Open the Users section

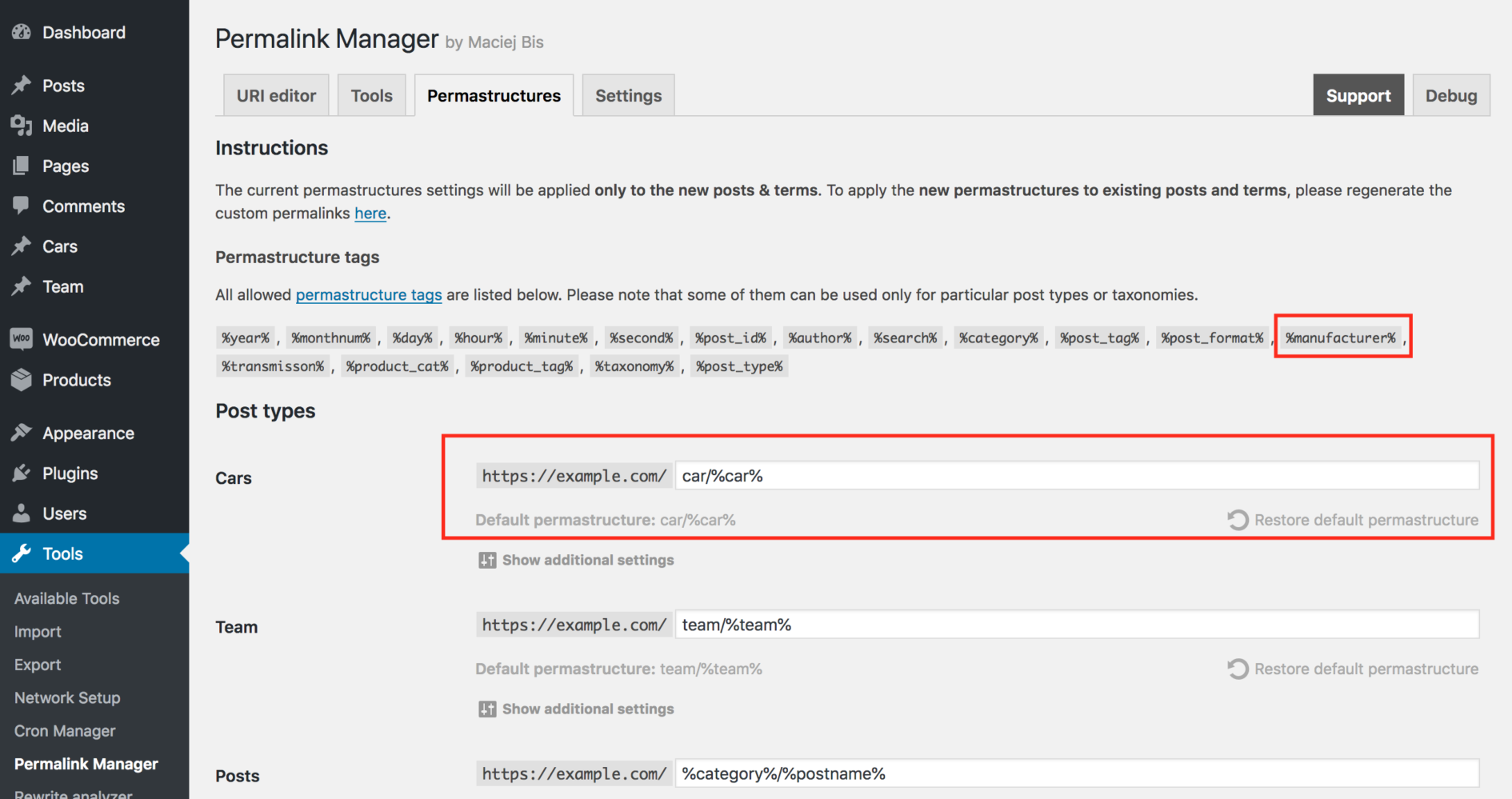coord(66,513)
